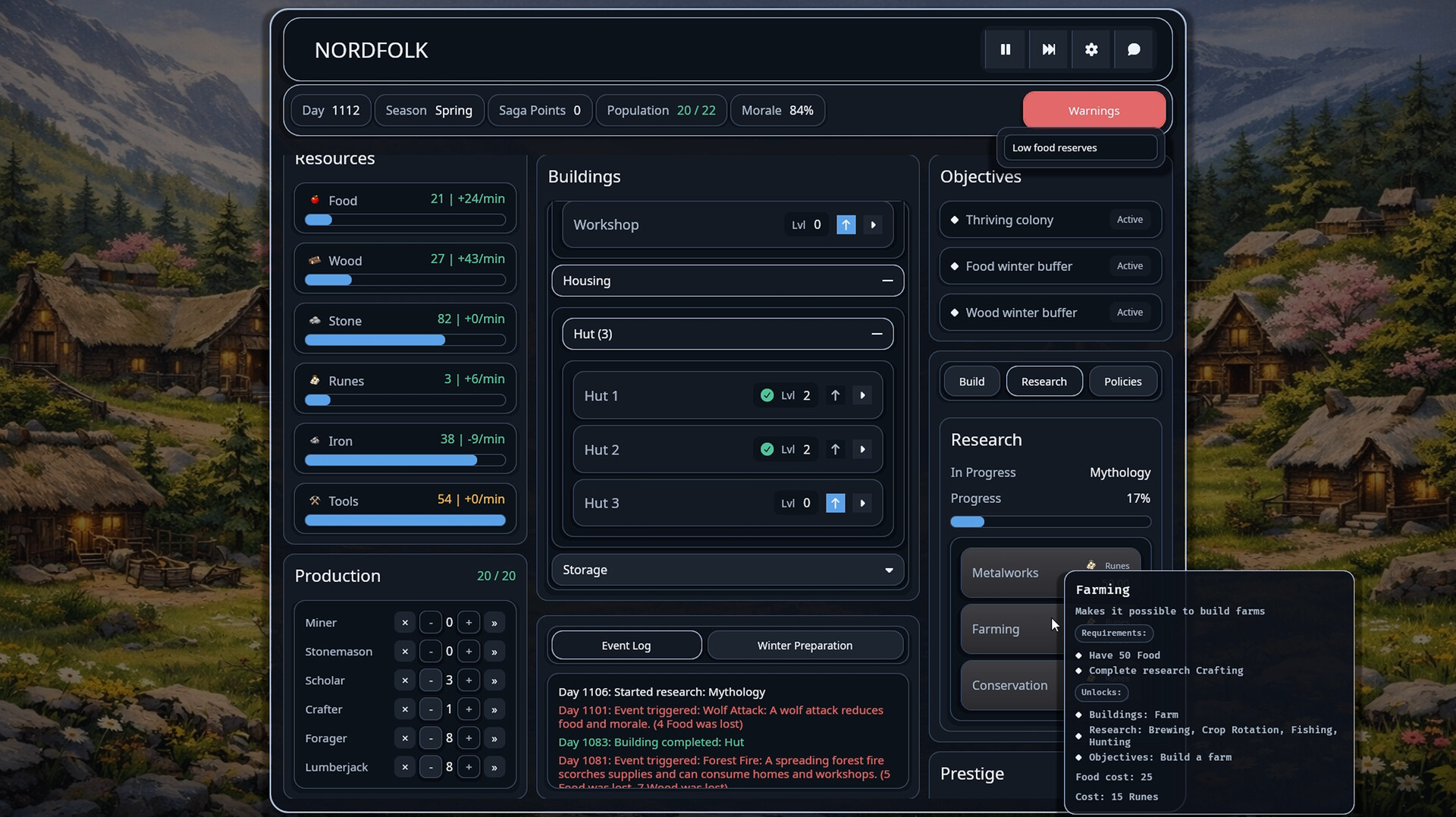Pause the game
This screenshot has height=817, width=1456.
pos(1006,49)
